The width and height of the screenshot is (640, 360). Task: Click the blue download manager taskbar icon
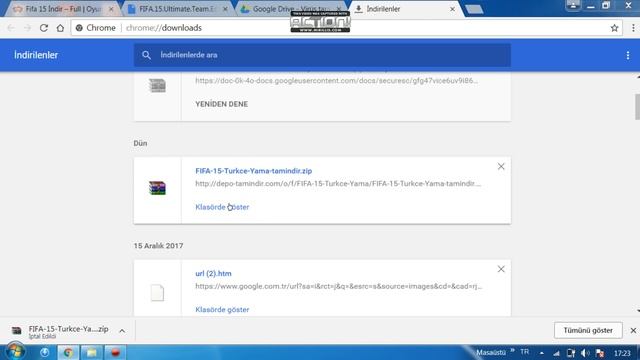click(44, 352)
